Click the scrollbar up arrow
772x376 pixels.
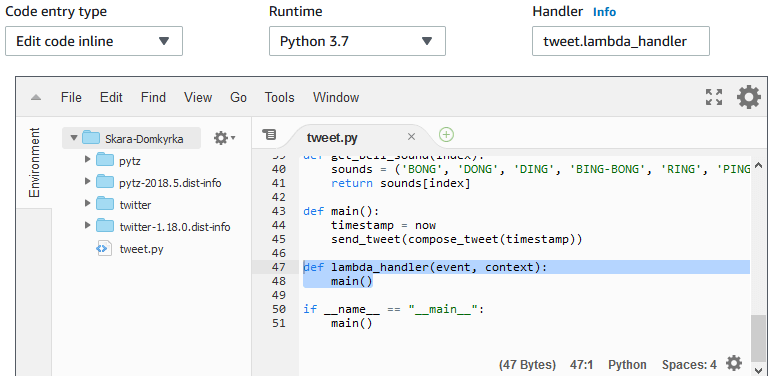click(x=759, y=165)
